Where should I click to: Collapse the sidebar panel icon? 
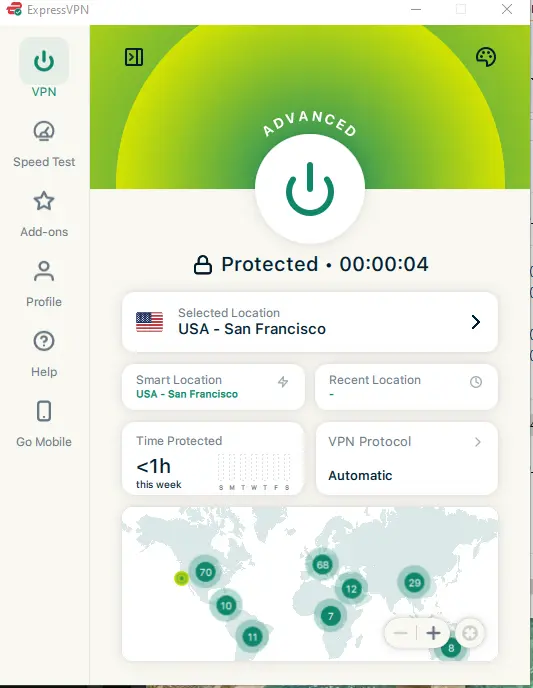pyautogui.click(x=134, y=57)
